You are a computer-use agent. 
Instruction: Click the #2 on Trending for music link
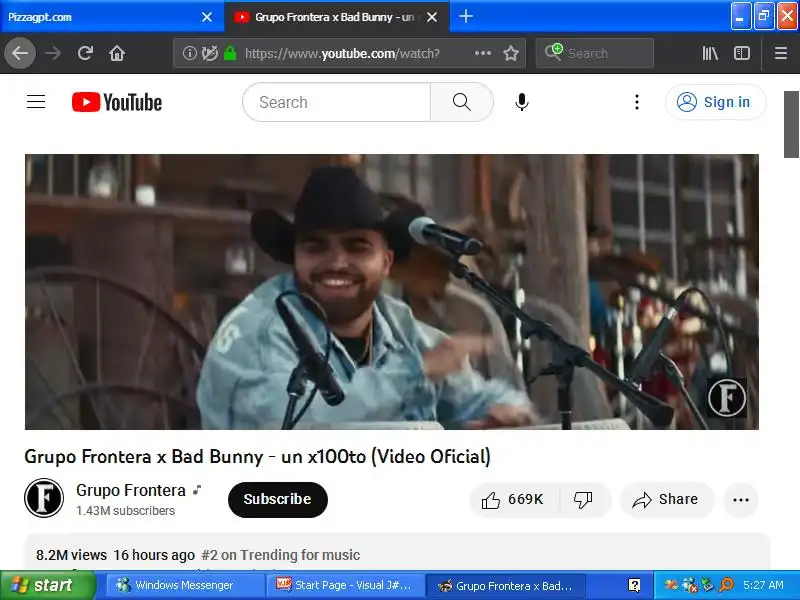[x=281, y=555]
